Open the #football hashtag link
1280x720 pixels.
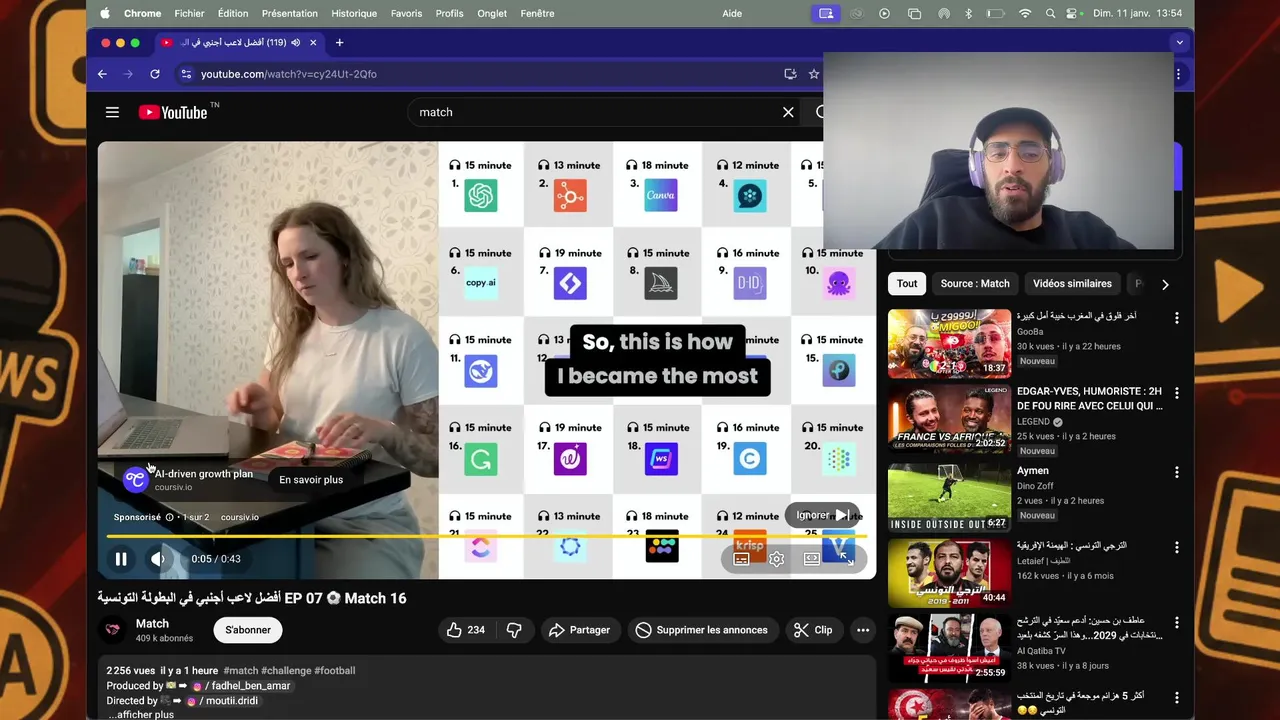334,671
